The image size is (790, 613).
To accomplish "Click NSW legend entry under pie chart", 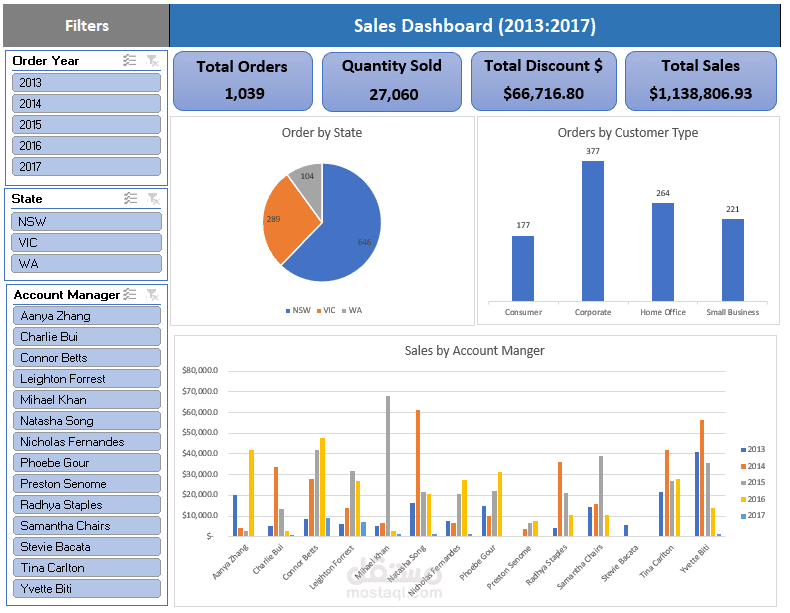I will (x=298, y=310).
